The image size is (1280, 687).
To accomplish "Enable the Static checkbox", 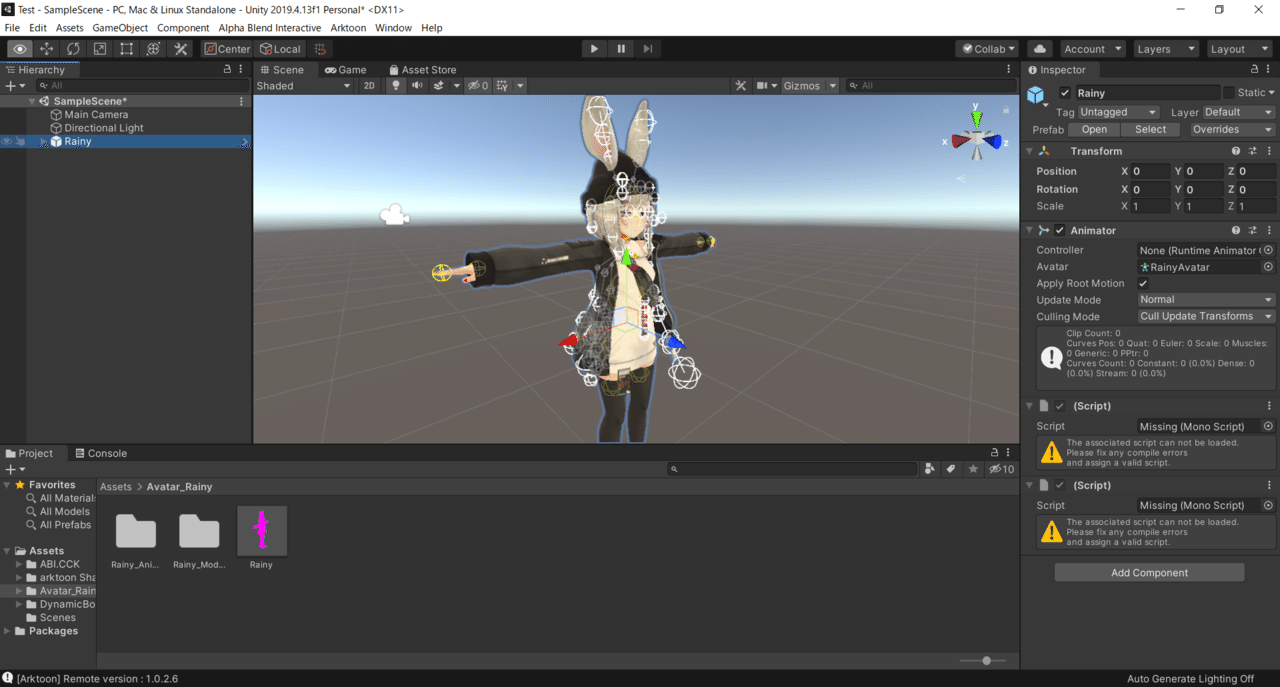I will pyautogui.click(x=1229, y=93).
